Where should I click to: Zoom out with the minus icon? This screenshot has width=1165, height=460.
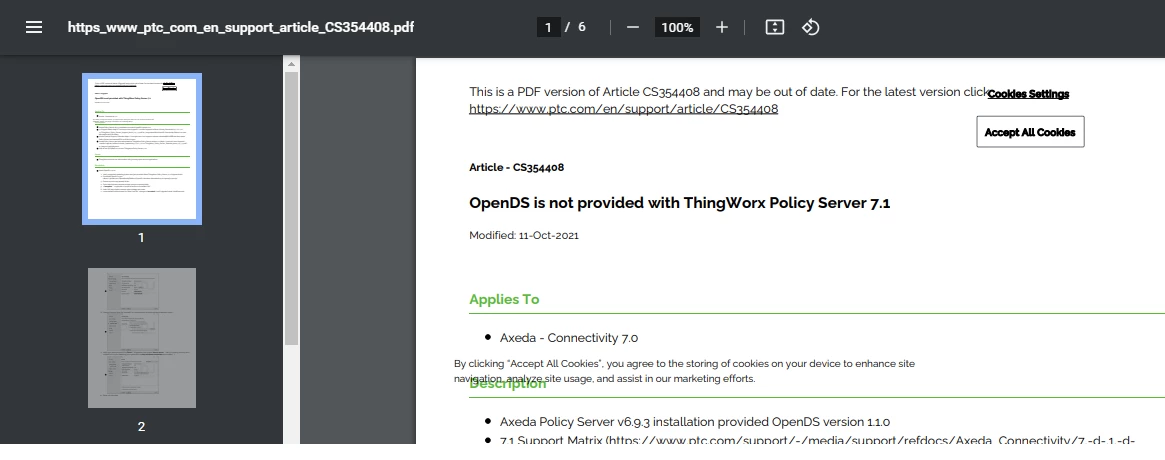tap(632, 27)
